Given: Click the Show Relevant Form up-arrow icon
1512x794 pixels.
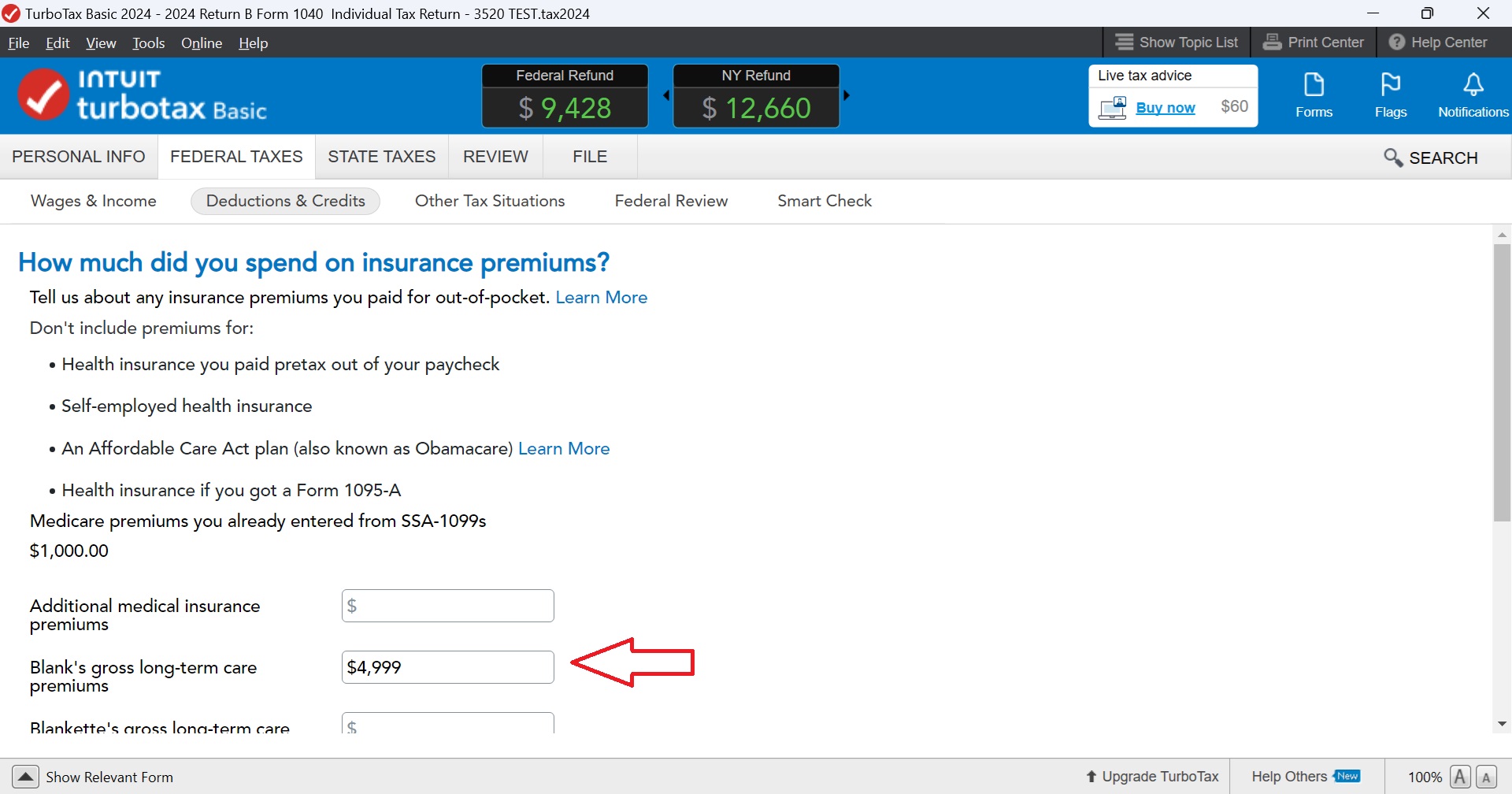Looking at the screenshot, I should coord(25,777).
